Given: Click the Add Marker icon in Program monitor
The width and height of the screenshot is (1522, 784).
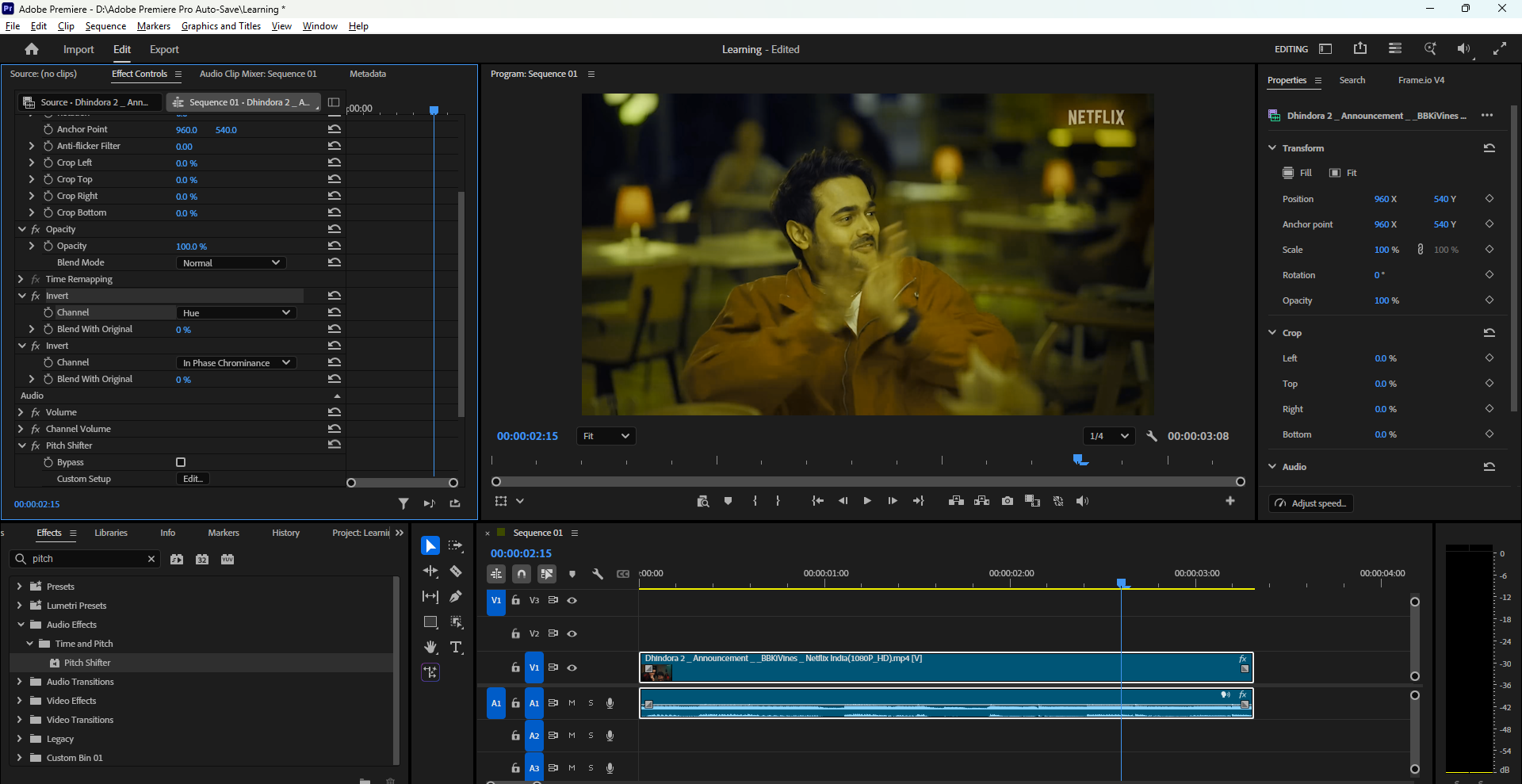Looking at the screenshot, I should pyautogui.click(x=728, y=501).
